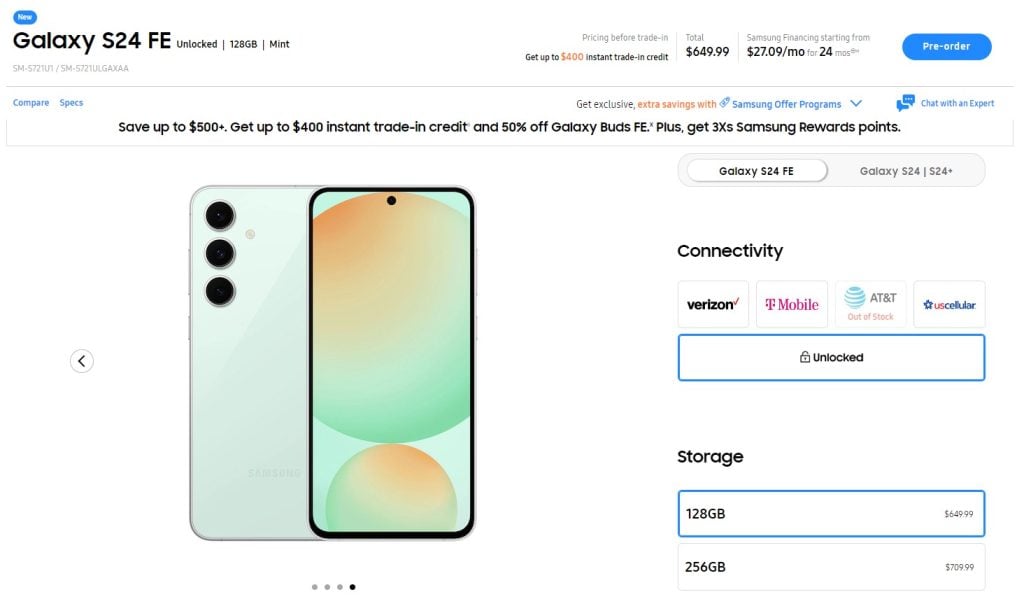Click the Galaxy S24 FE phone image
The height and width of the screenshot is (599, 1024).
[332, 363]
